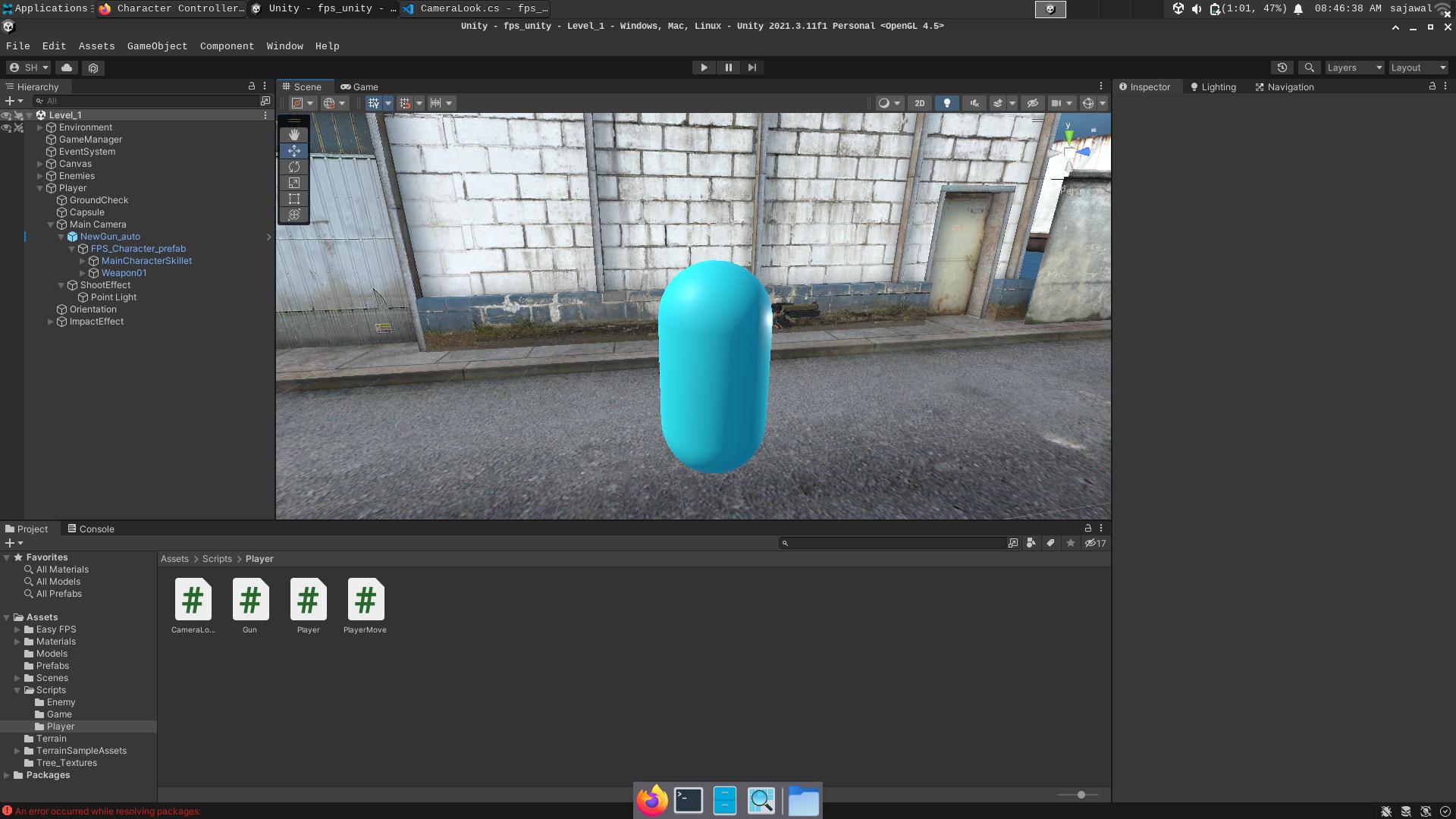Expand the Easy FPS folder

[17, 629]
